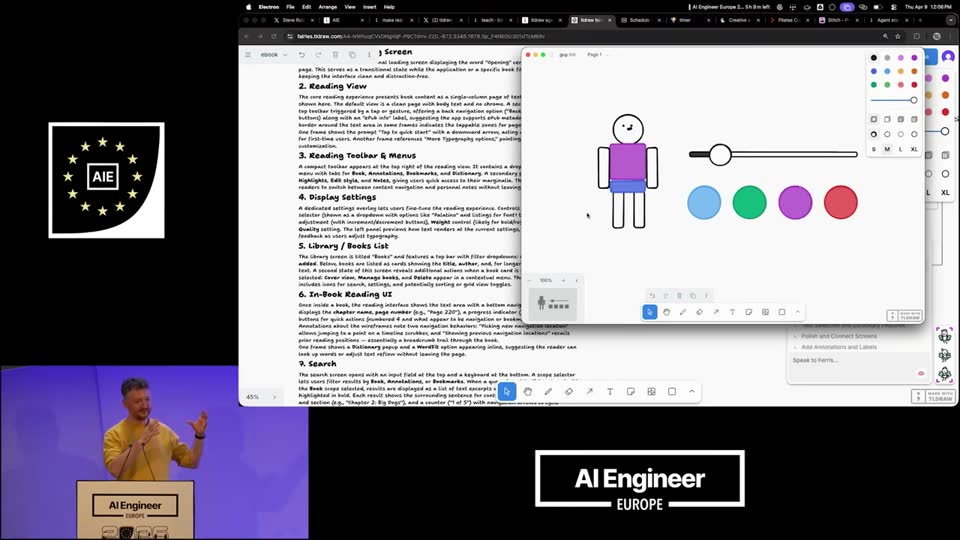
Task: Open the Page 1 dropdown in guy.tldr
Action: 596,54
